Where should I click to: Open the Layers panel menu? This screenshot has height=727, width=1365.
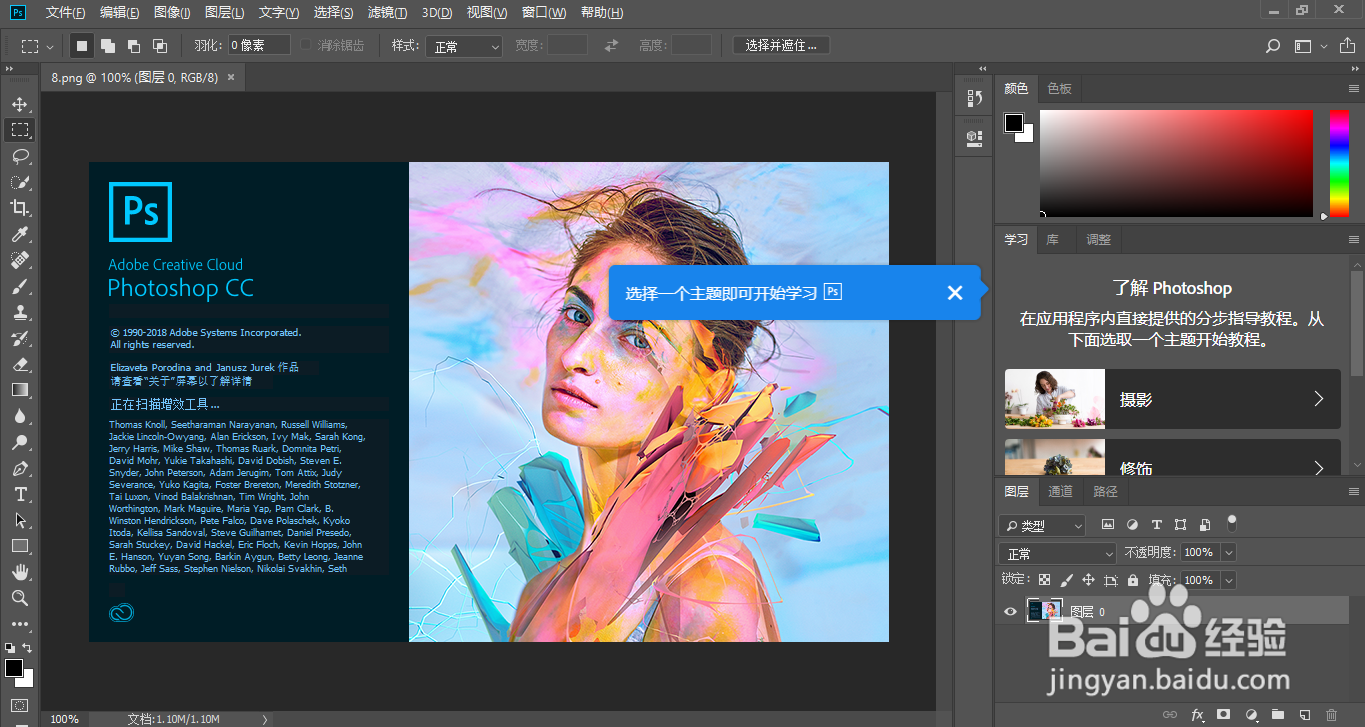tap(1354, 492)
